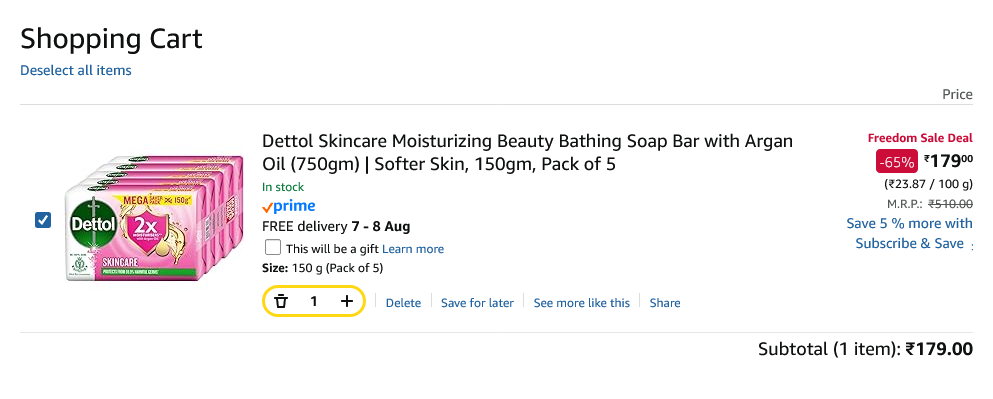Click the quantity number 1 field
Image resolution: width=993 pixels, height=399 pixels.
click(313, 301)
